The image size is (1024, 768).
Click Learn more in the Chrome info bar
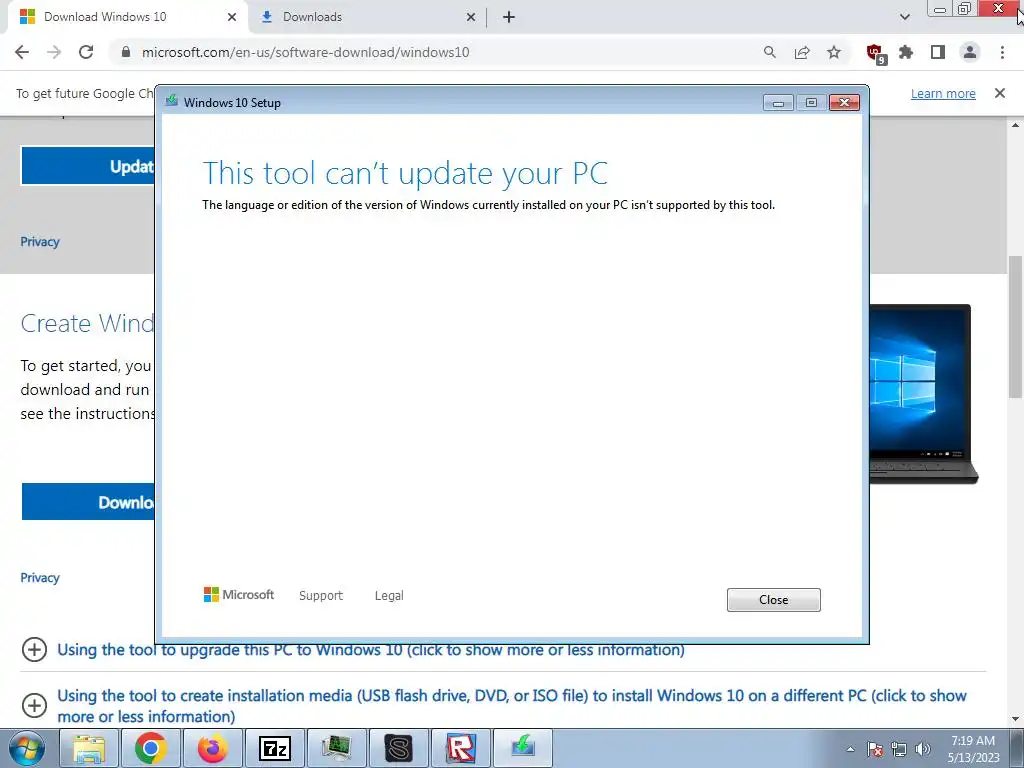pos(943,93)
